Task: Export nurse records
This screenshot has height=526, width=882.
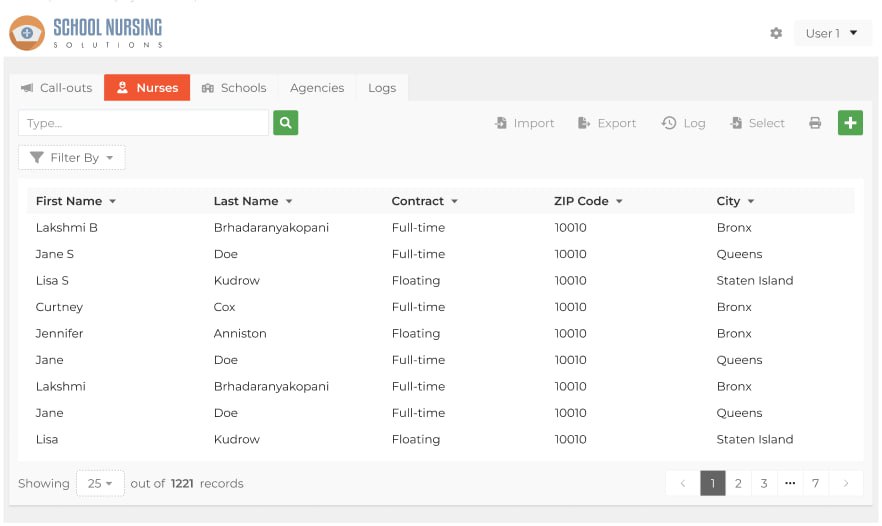Action: (x=607, y=123)
